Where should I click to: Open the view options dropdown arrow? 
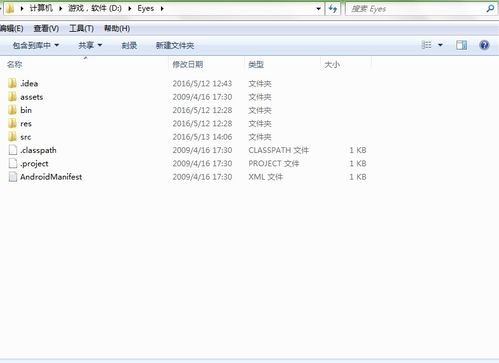click(440, 45)
